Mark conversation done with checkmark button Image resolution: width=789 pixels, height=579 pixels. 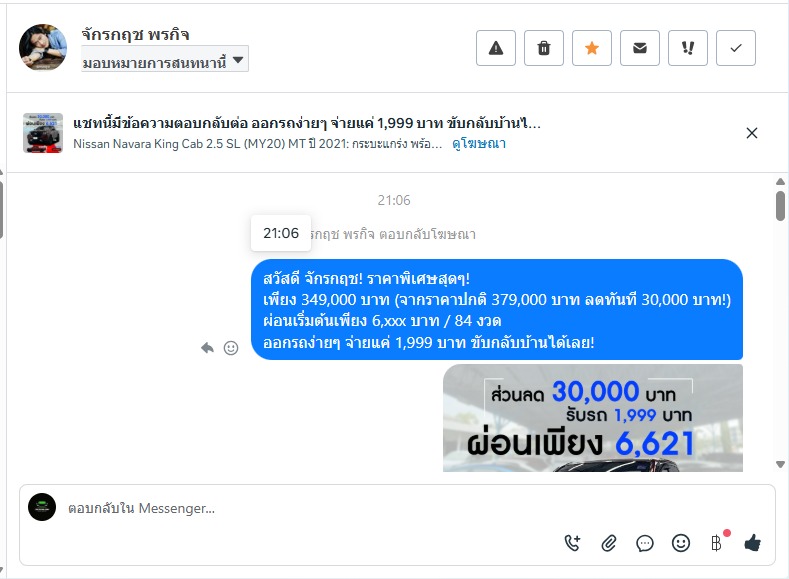pyautogui.click(x=736, y=48)
